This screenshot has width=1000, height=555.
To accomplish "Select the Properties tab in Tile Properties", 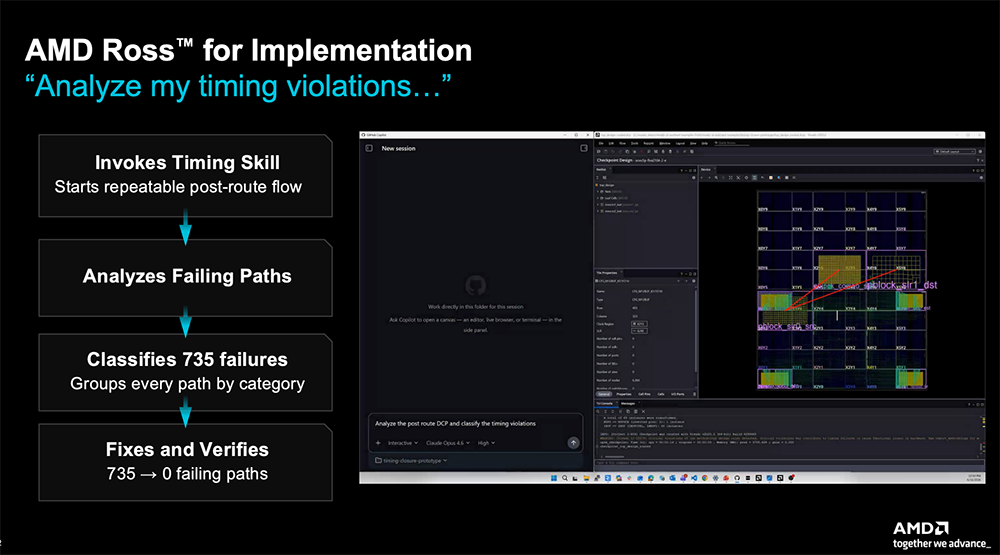I will point(624,394).
